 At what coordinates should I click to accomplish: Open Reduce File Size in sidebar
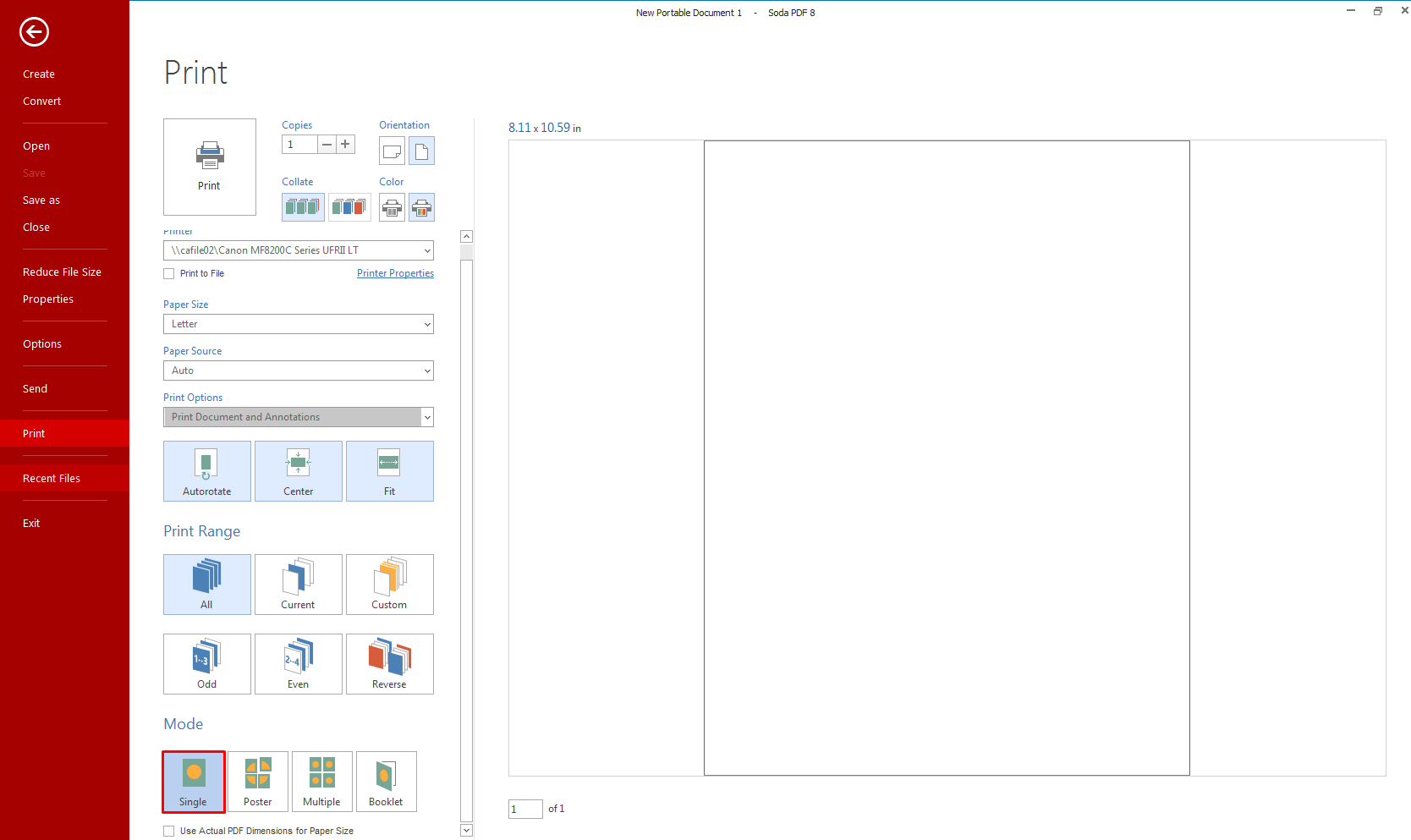[62, 272]
